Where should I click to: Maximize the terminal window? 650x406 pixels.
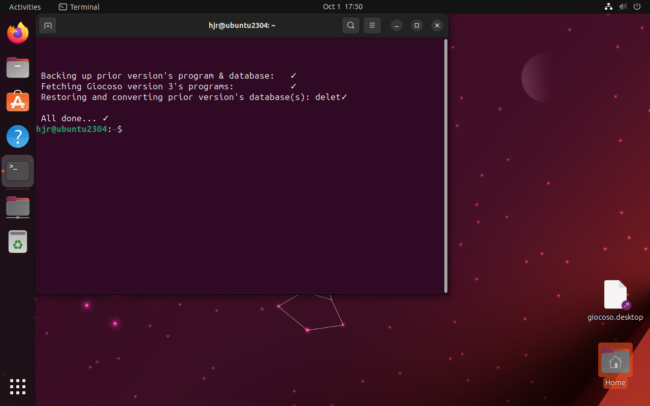[417, 25]
